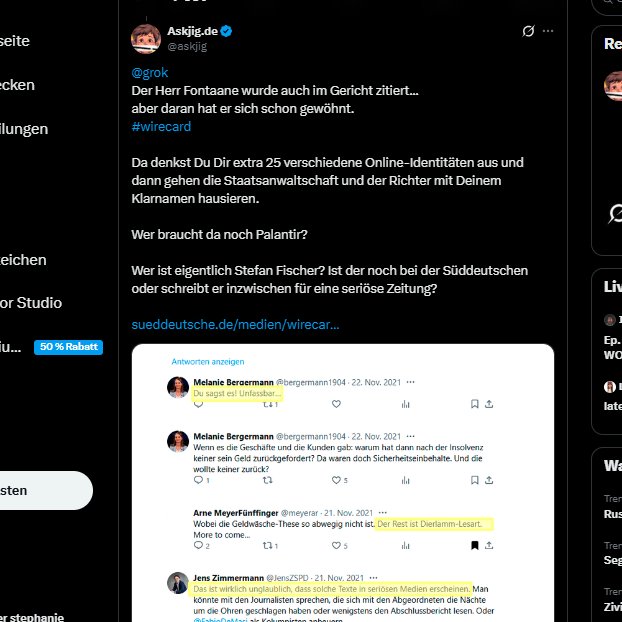Click share icon on first Melanie Bergermann tweet

[x=489, y=404]
